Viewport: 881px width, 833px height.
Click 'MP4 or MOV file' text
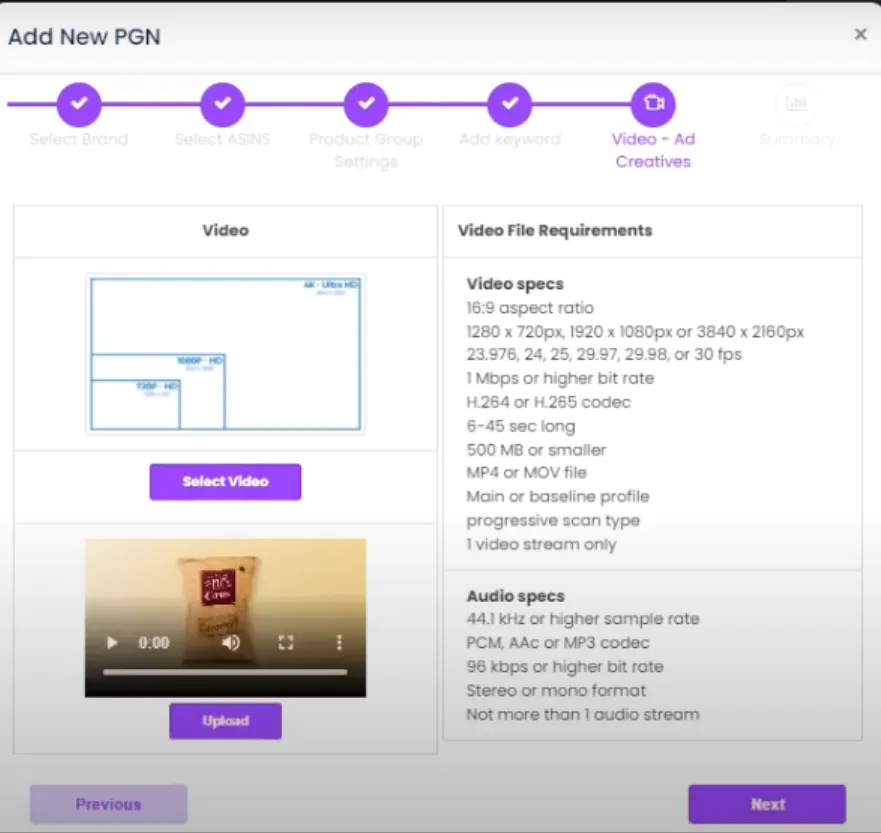526,472
